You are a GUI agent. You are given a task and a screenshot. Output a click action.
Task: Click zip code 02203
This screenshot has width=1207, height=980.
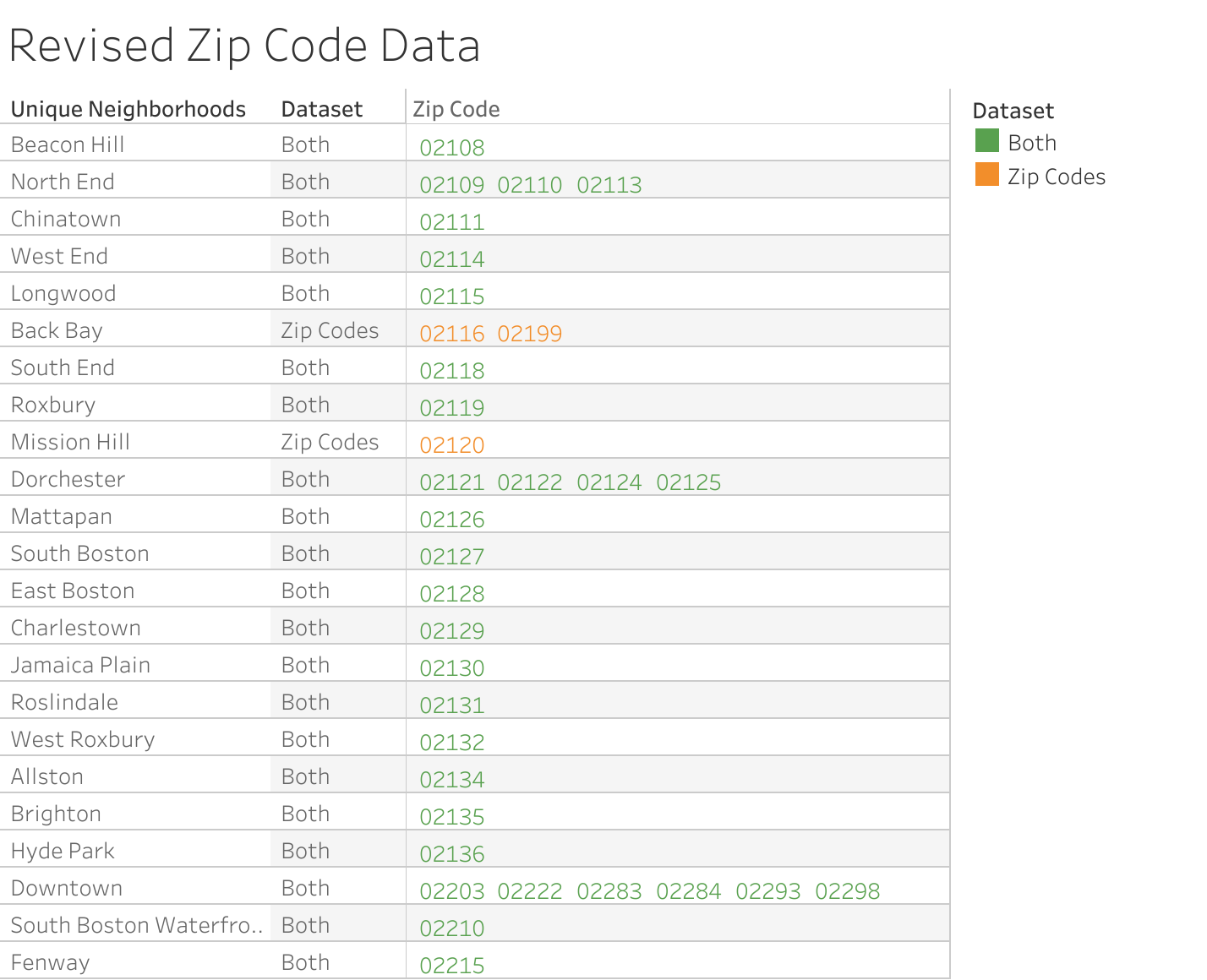tap(452, 891)
